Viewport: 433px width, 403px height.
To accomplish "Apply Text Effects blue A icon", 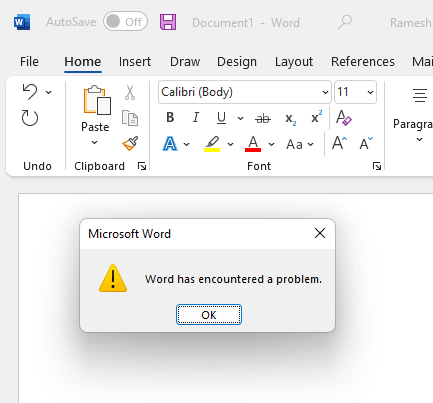I will coord(170,144).
